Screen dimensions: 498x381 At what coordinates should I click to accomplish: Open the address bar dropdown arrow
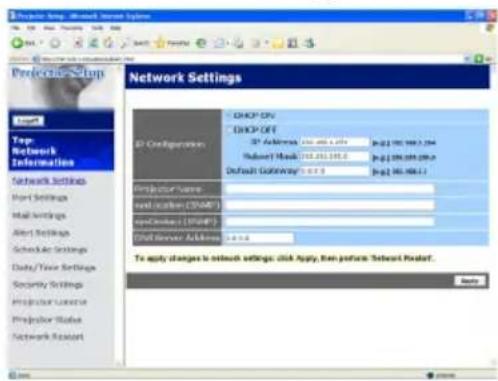[468, 59]
